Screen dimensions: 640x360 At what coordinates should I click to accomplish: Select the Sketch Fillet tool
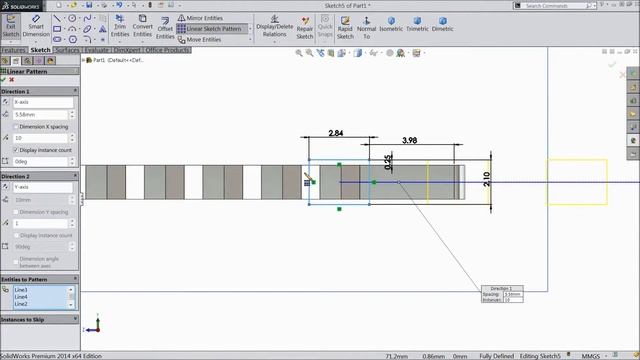pyautogui.click(x=87, y=40)
